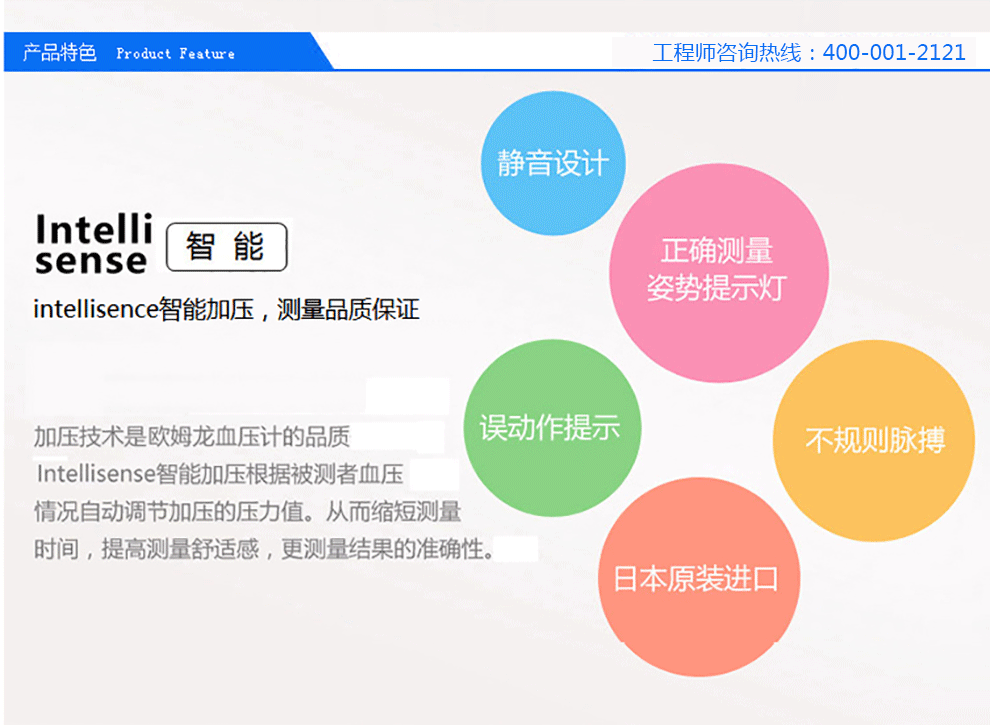The image size is (990, 725).
Task: Click the bold sense logo word
Action: [90, 262]
